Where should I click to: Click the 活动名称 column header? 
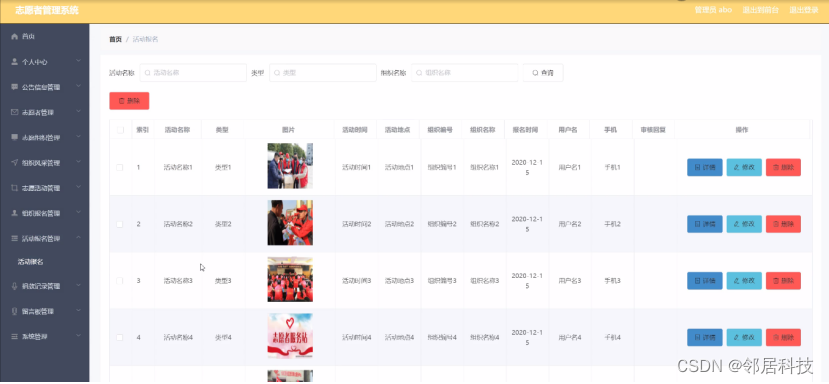[177, 130]
